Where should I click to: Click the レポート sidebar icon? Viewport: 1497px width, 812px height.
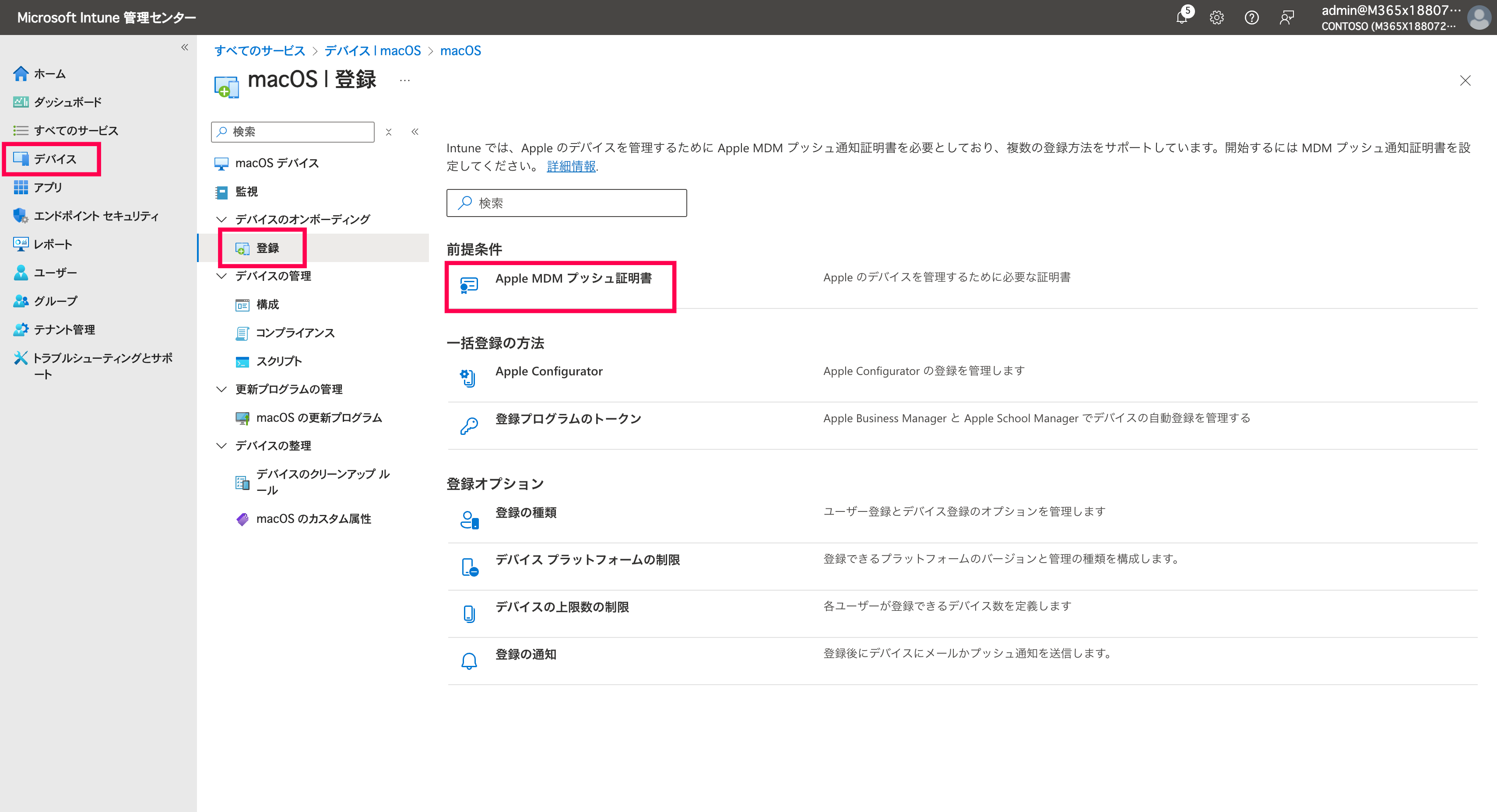(21, 244)
